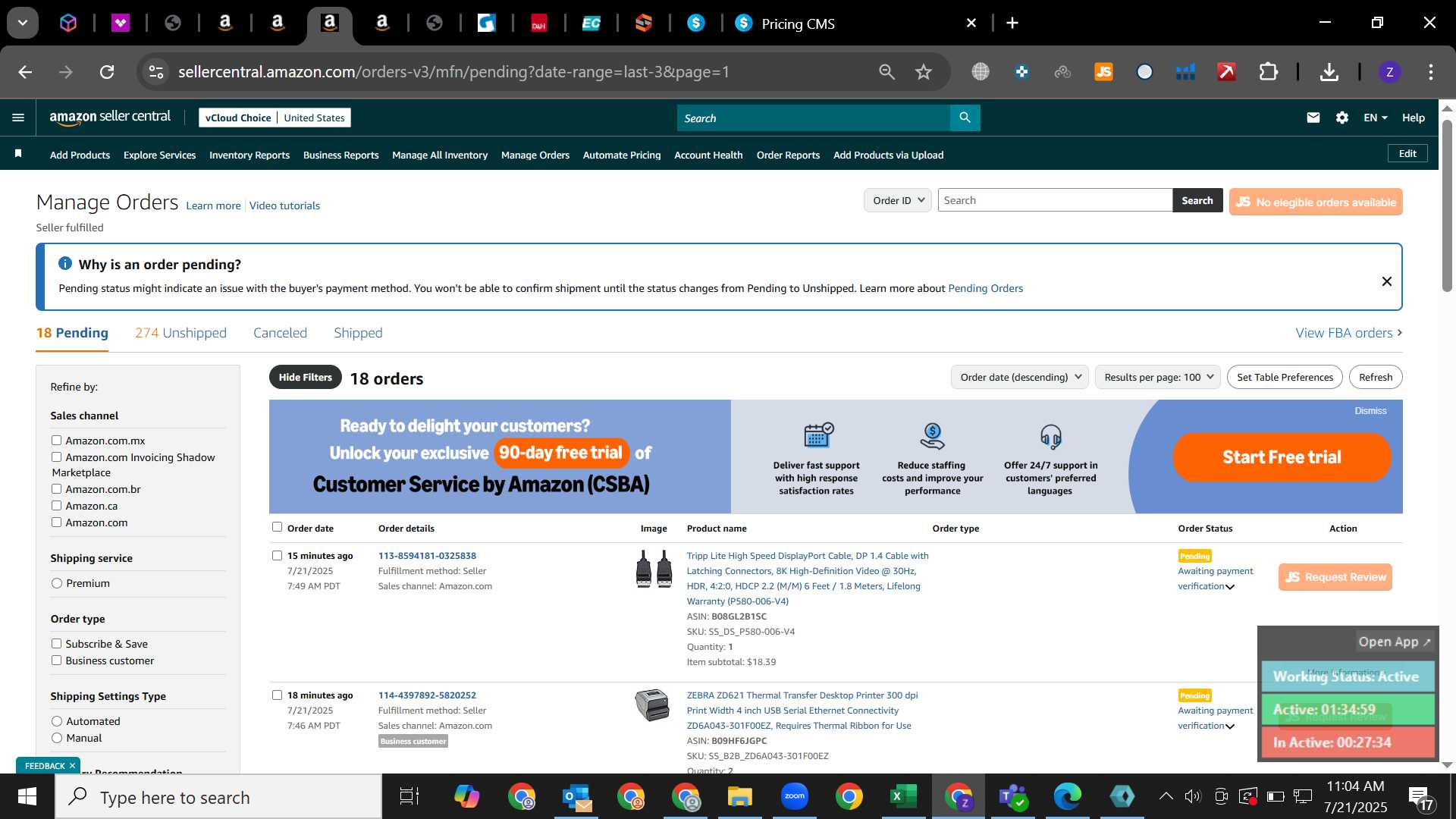Screen dimensions: 1456x819
Task: Check the Amazon.com.br sales channel
Action: pyautogui.click(x=56, y=489)
